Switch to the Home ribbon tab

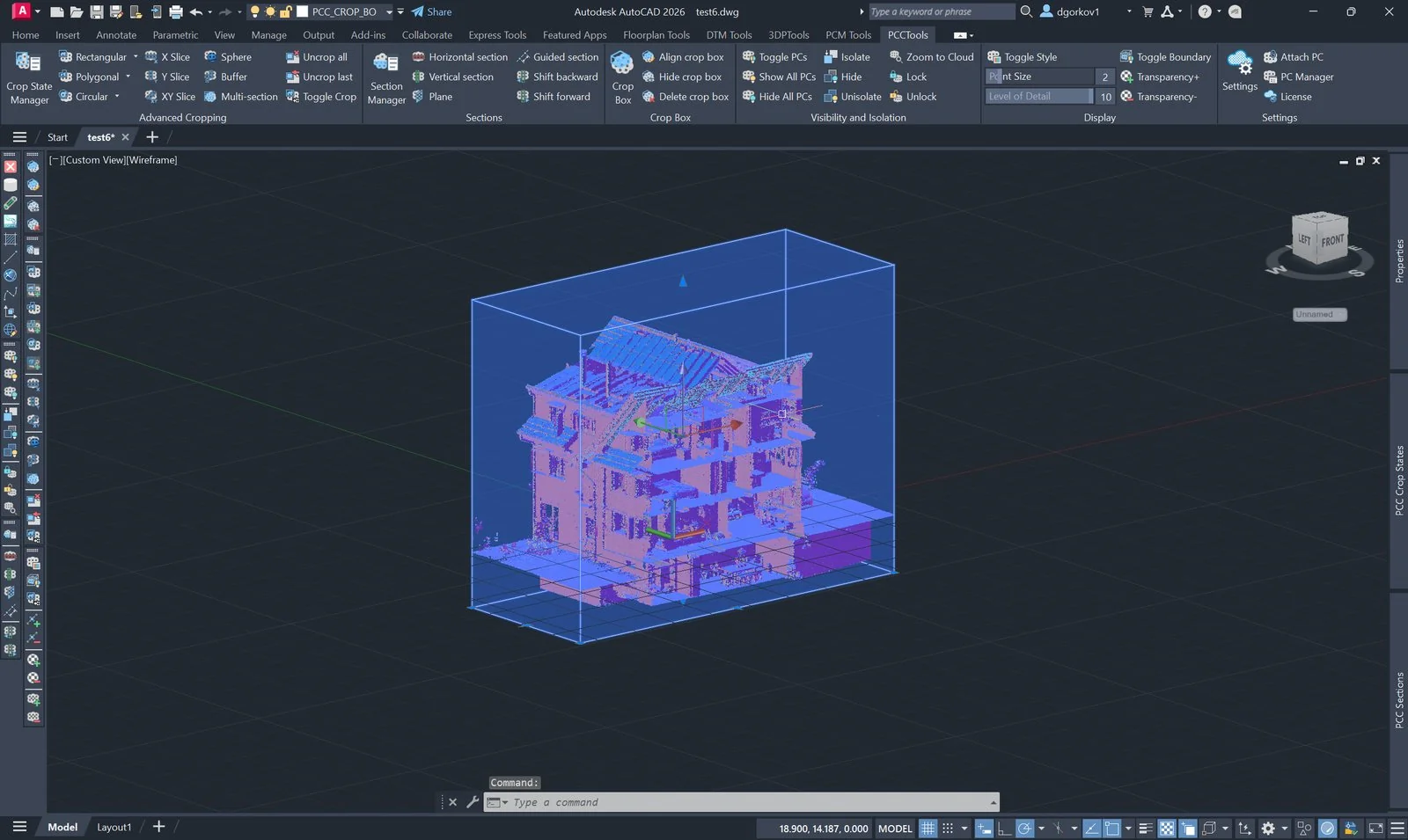[26, 35]
